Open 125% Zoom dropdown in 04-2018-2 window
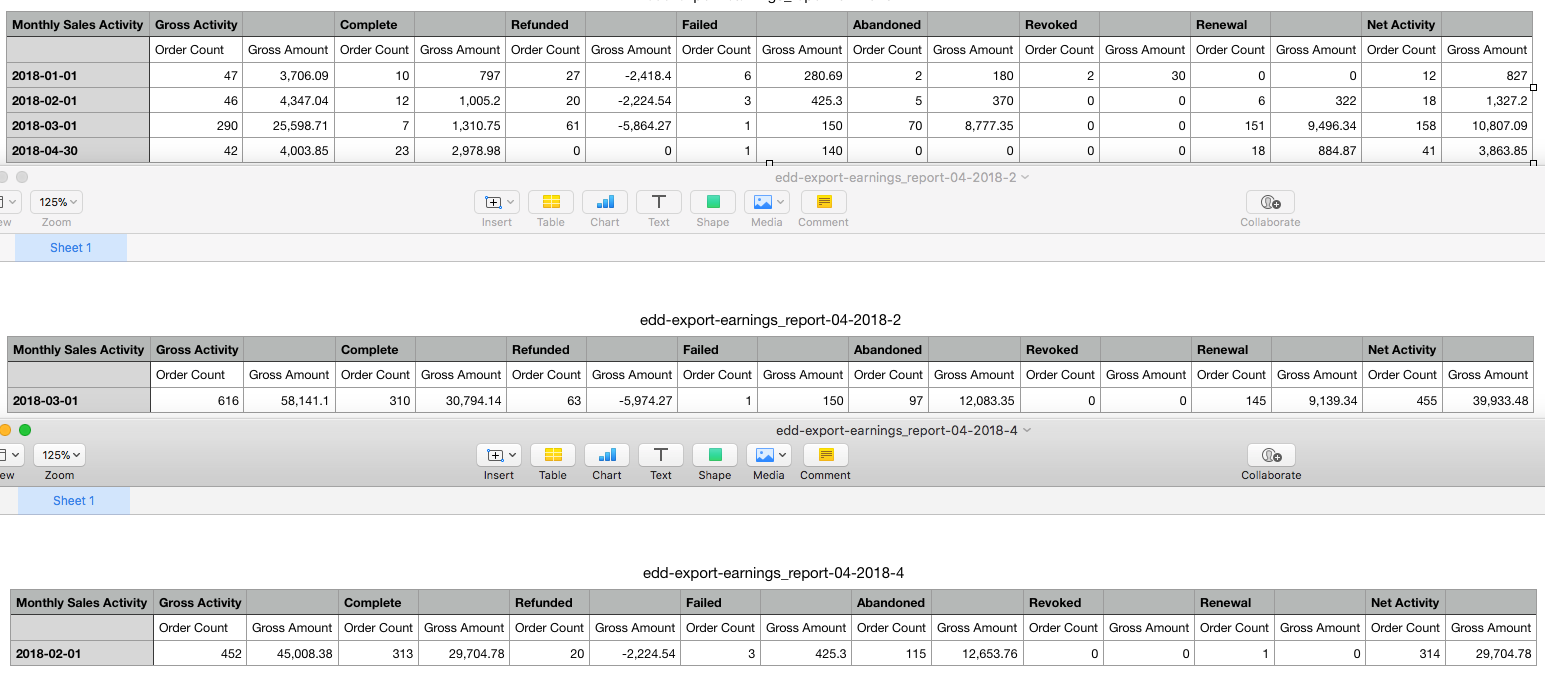Viewport: 1545px width, 674px height. click(x=56, y=202)
